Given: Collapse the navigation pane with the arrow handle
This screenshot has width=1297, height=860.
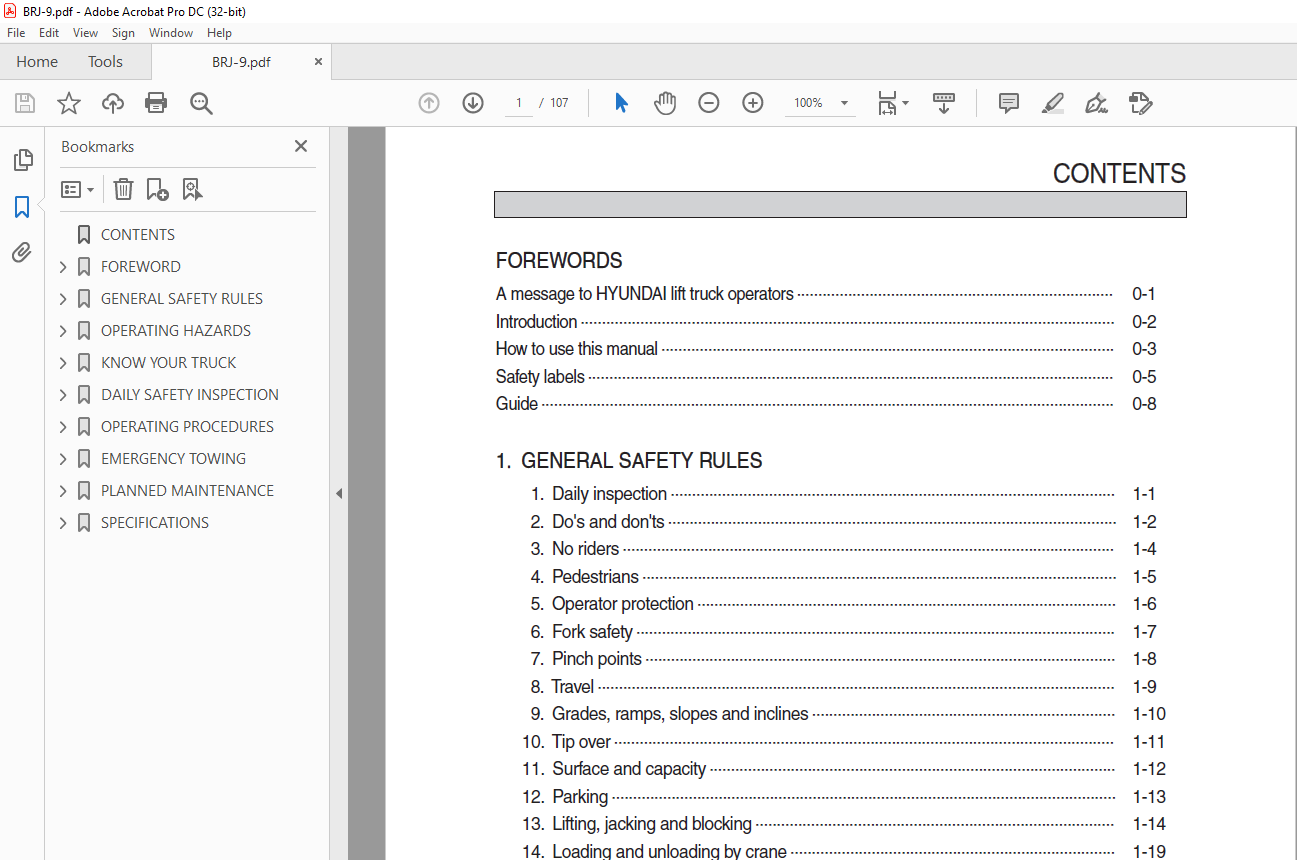Looking at the screenshot, I should click(x=339, y=493).
